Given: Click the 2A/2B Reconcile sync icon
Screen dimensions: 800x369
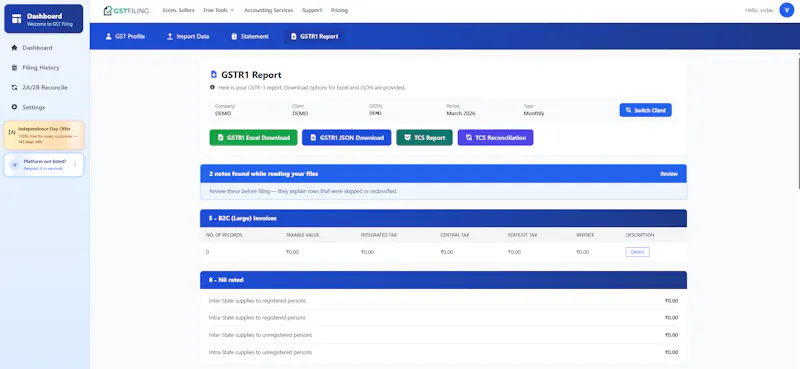Looking at the screenshot, I should pyautogui.click(x=14, y=87).
